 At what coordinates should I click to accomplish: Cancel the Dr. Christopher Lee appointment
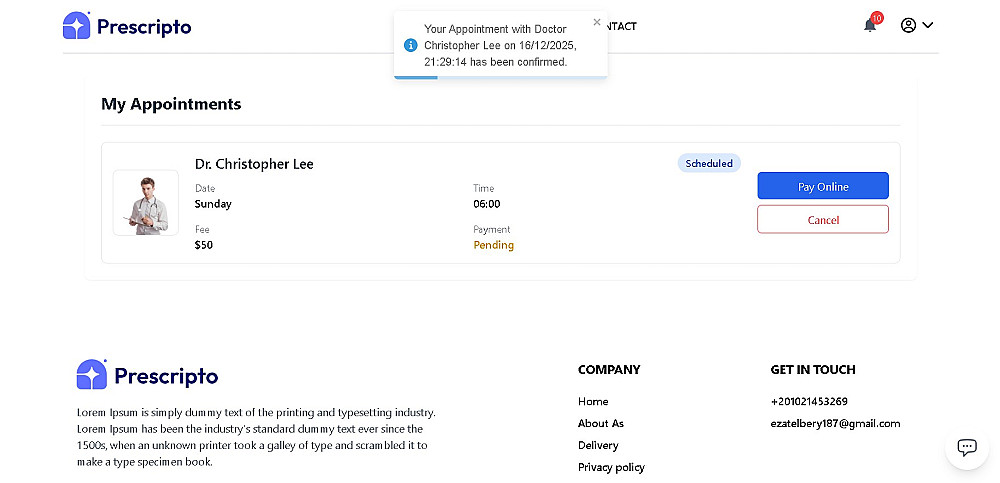822,219
